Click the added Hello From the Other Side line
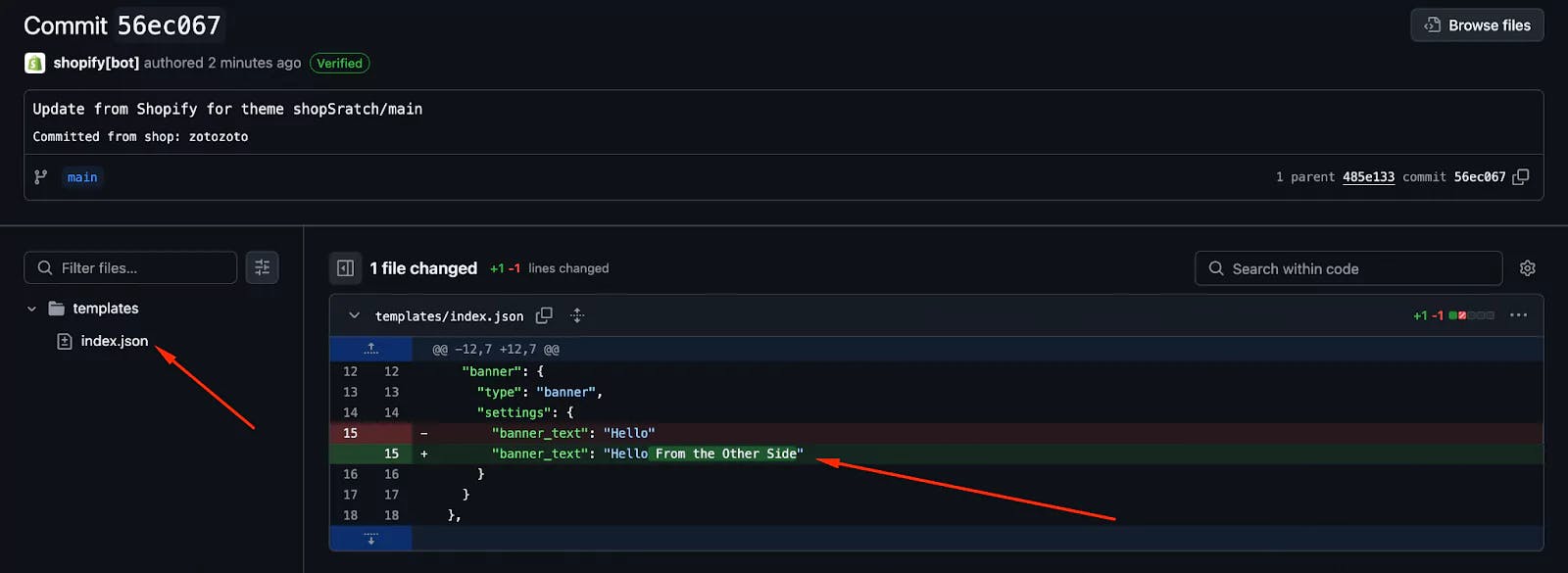This screenshot has width=1568, height=573. click(647, 454)
